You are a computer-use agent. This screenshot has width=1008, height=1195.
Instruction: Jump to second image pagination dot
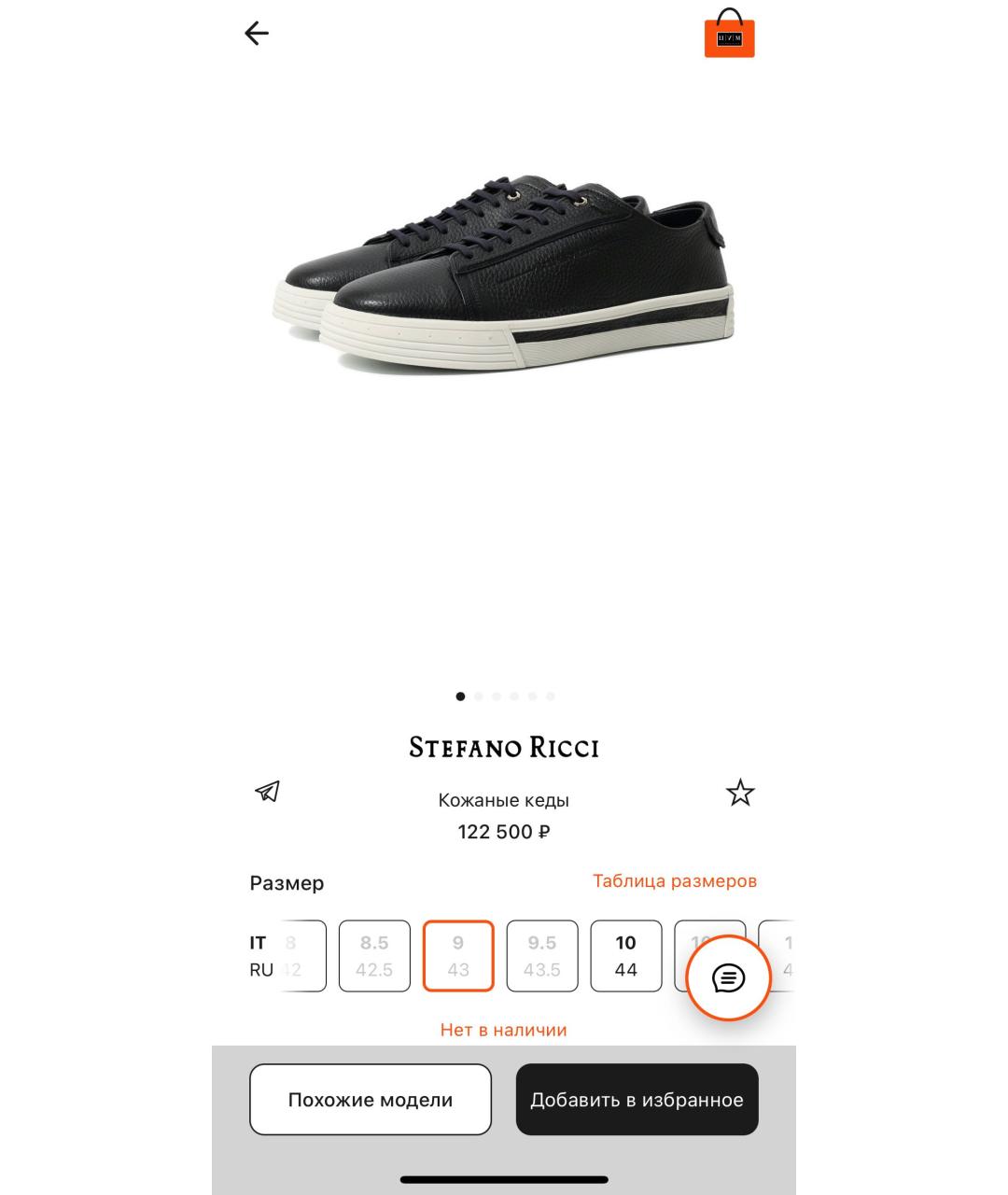click(479, 696)
